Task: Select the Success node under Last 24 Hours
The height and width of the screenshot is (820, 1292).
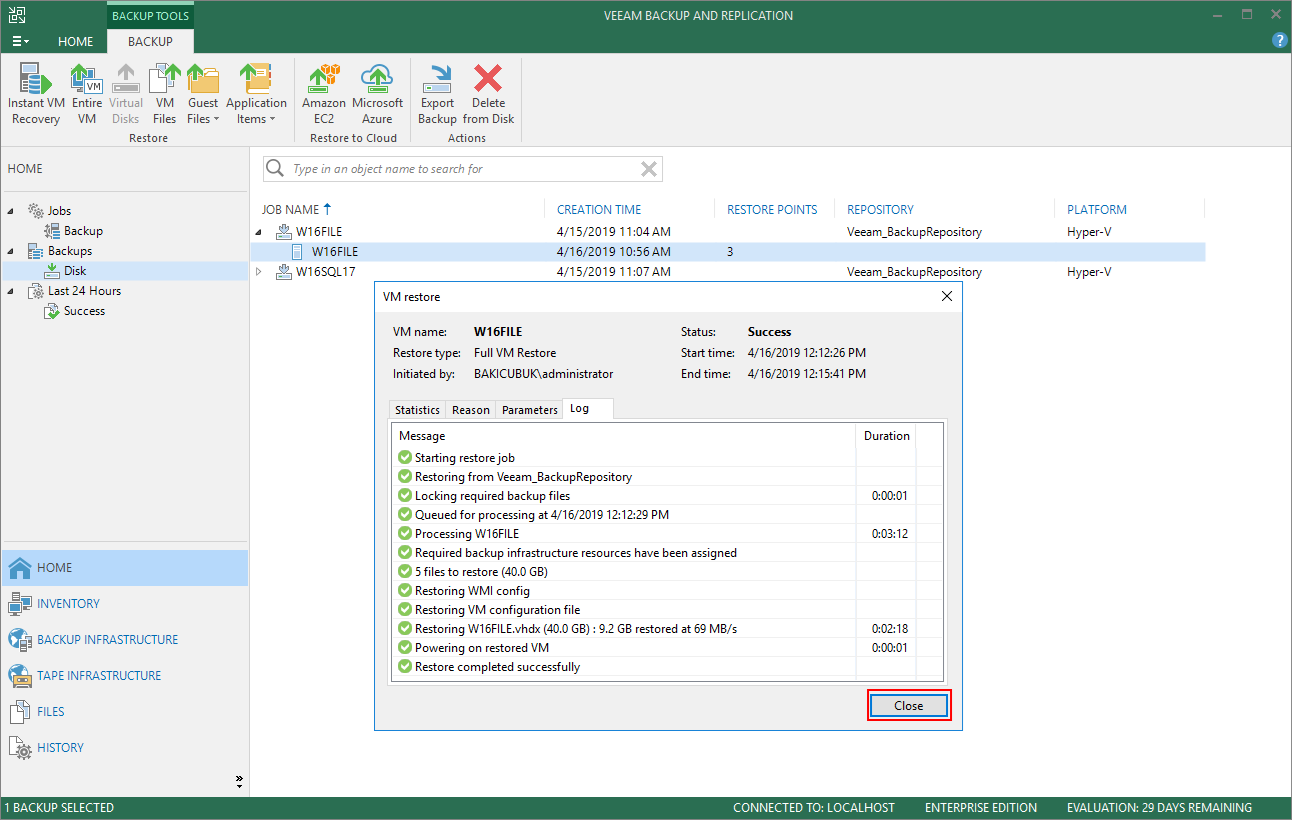Action: 84,311
